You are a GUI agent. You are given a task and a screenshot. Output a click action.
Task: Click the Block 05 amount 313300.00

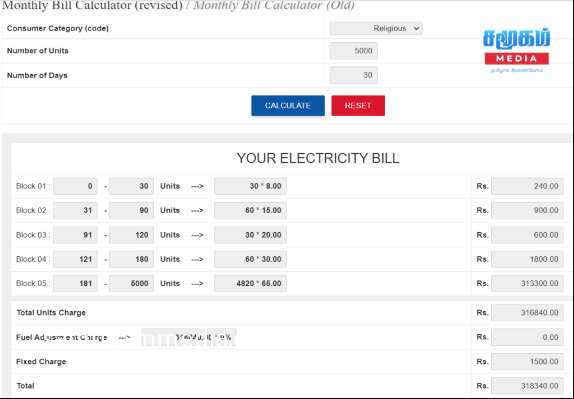tap(527, 283)
